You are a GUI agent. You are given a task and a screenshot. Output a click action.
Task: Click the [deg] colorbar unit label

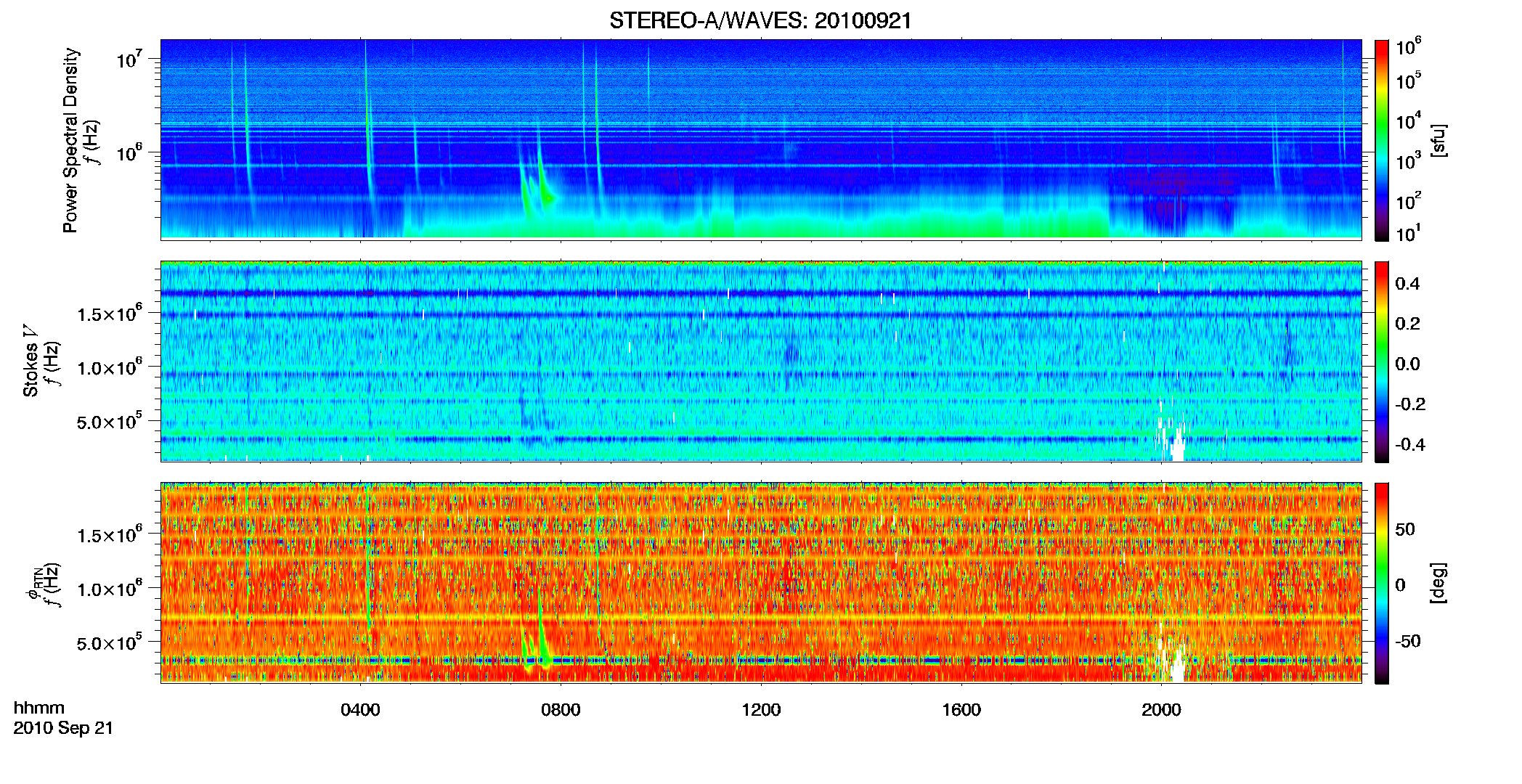point(1439,583)
